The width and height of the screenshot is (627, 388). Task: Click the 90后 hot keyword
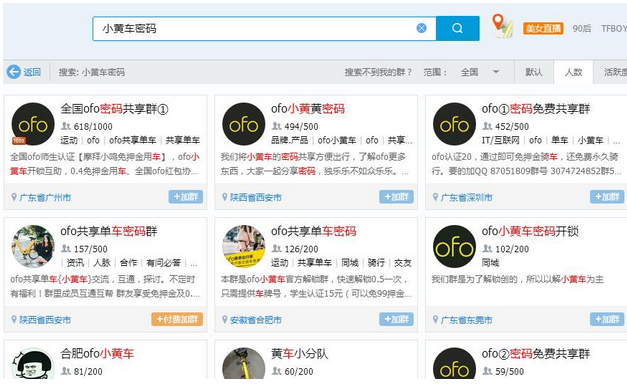click(x=581, y=28)
